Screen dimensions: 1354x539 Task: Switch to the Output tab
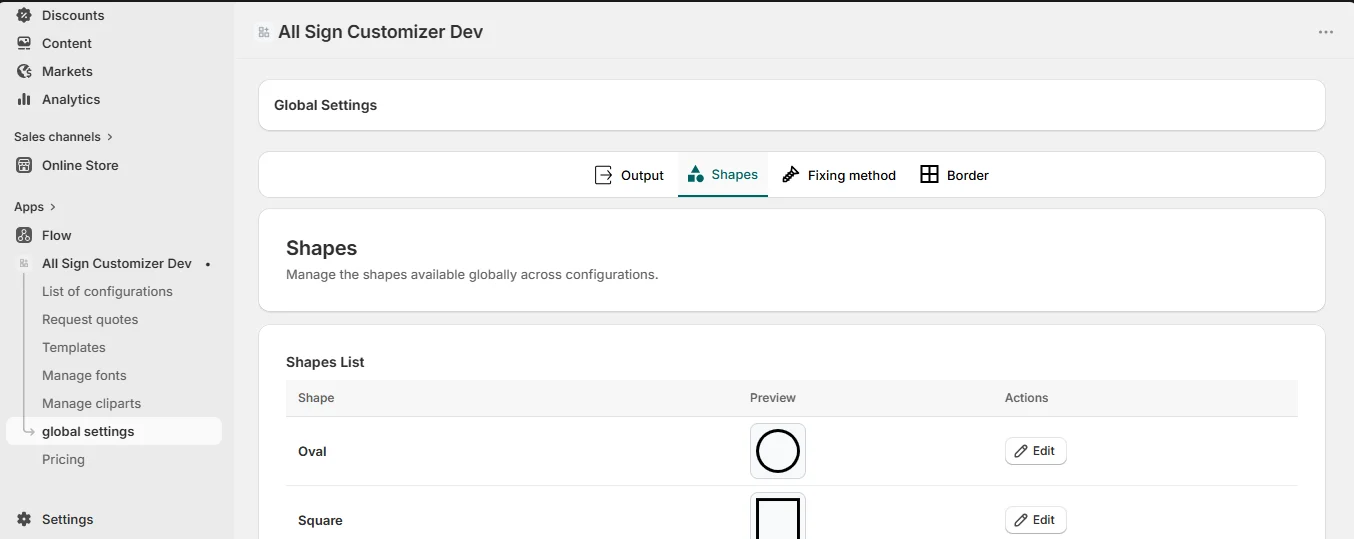coord(630,175)
